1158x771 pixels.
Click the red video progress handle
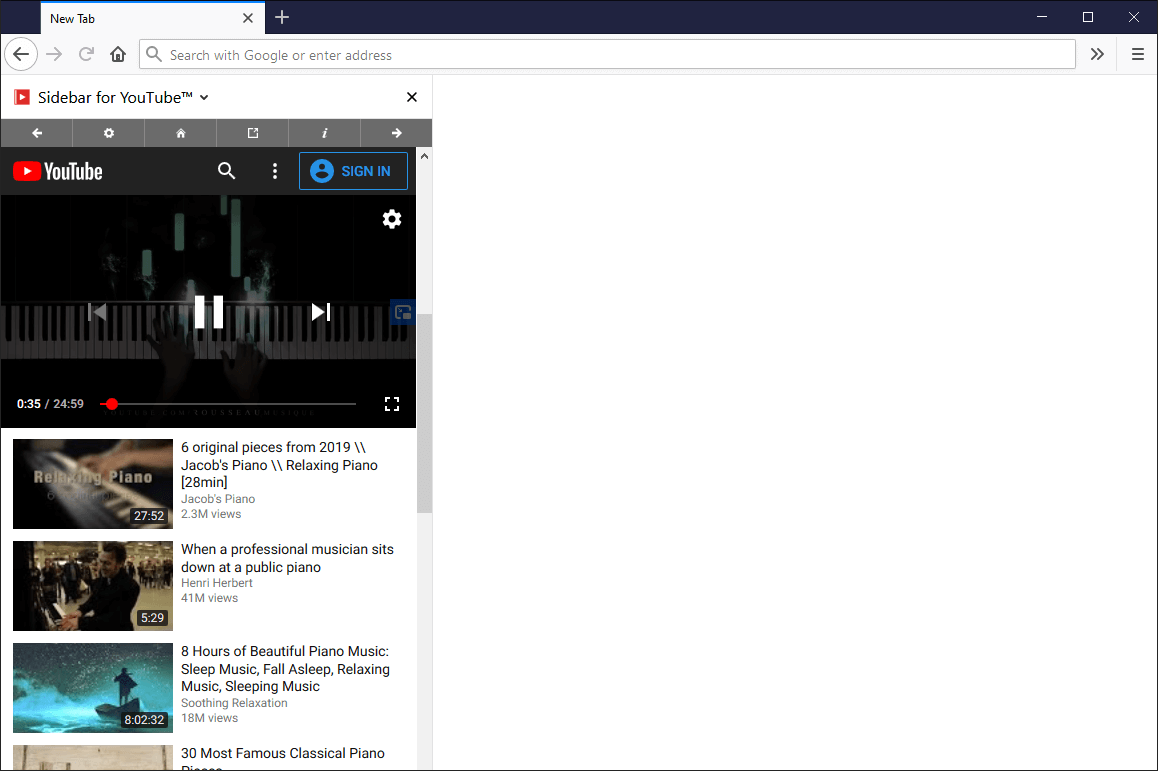112,404
